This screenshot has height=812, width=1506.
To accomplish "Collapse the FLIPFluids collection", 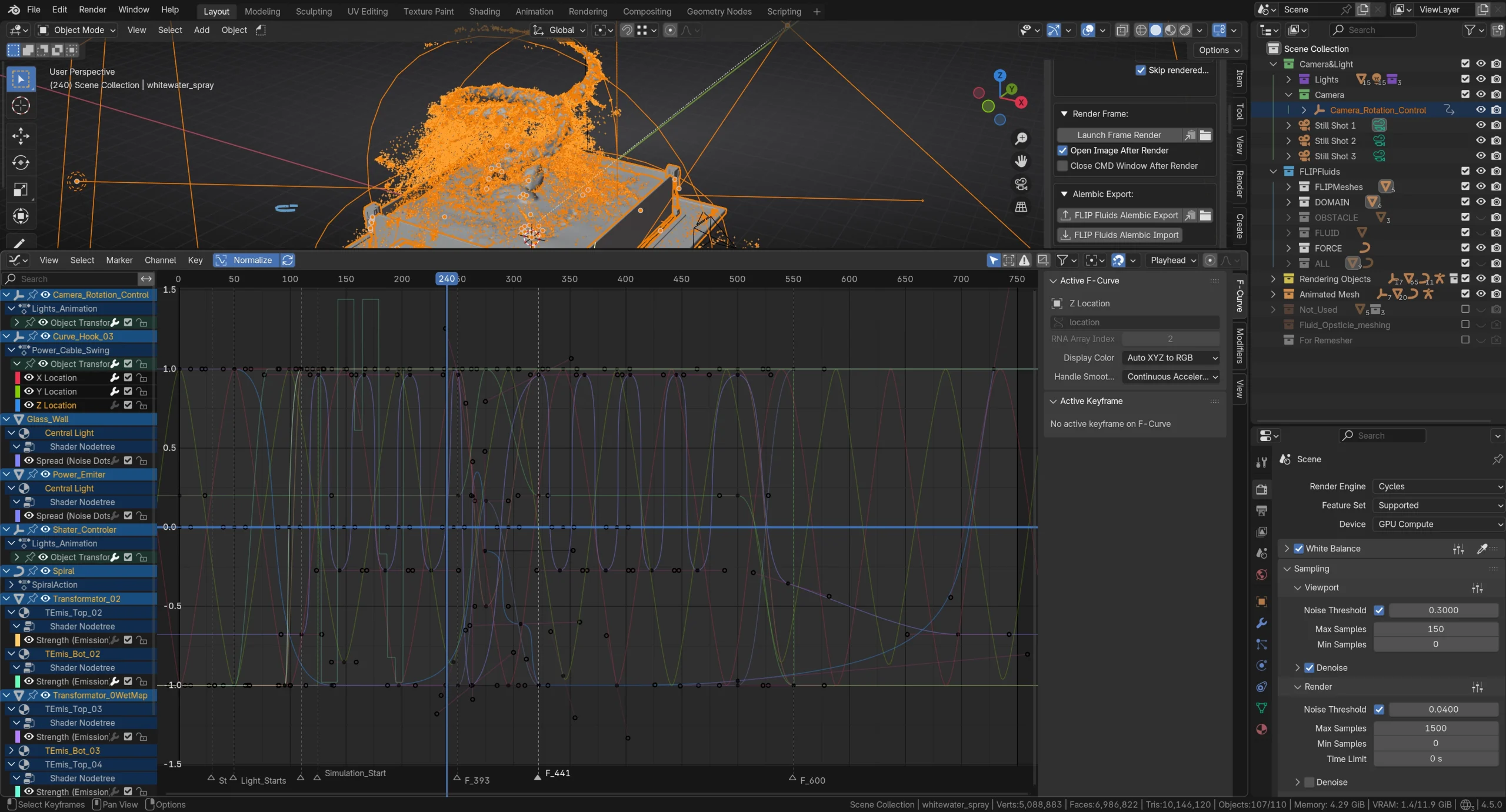I will 1274,171.
